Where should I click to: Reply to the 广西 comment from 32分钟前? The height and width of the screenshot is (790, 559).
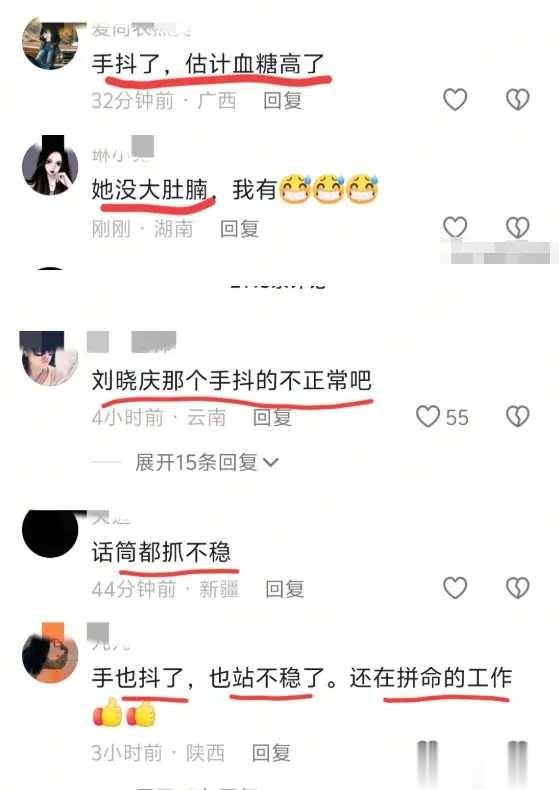coord(283,100)
